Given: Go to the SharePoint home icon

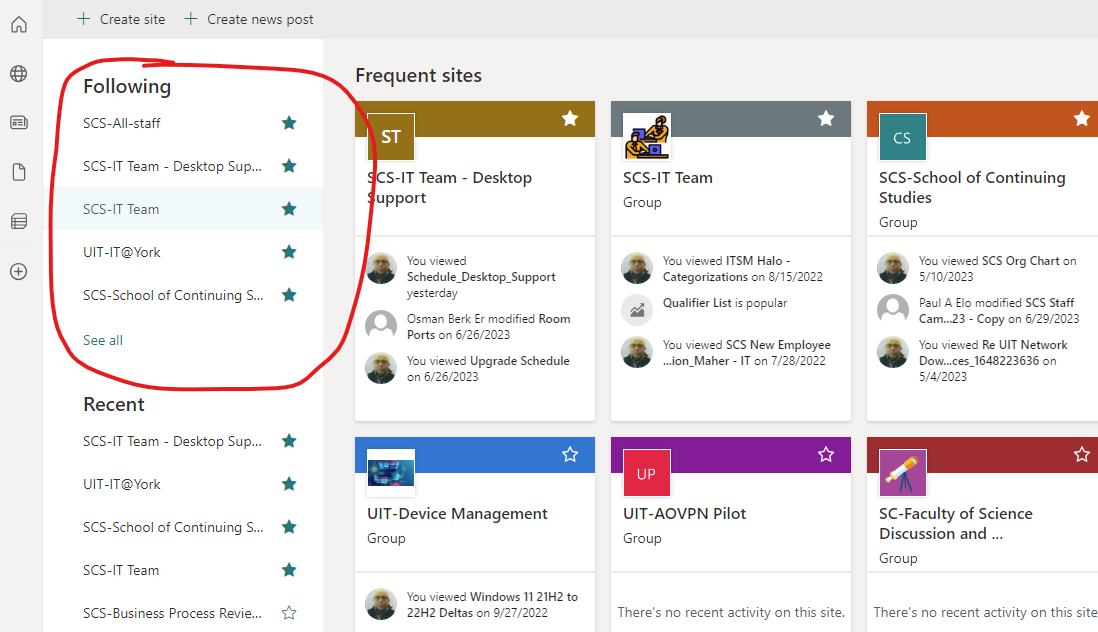Looking at the screenshot, I should [19, 24].
